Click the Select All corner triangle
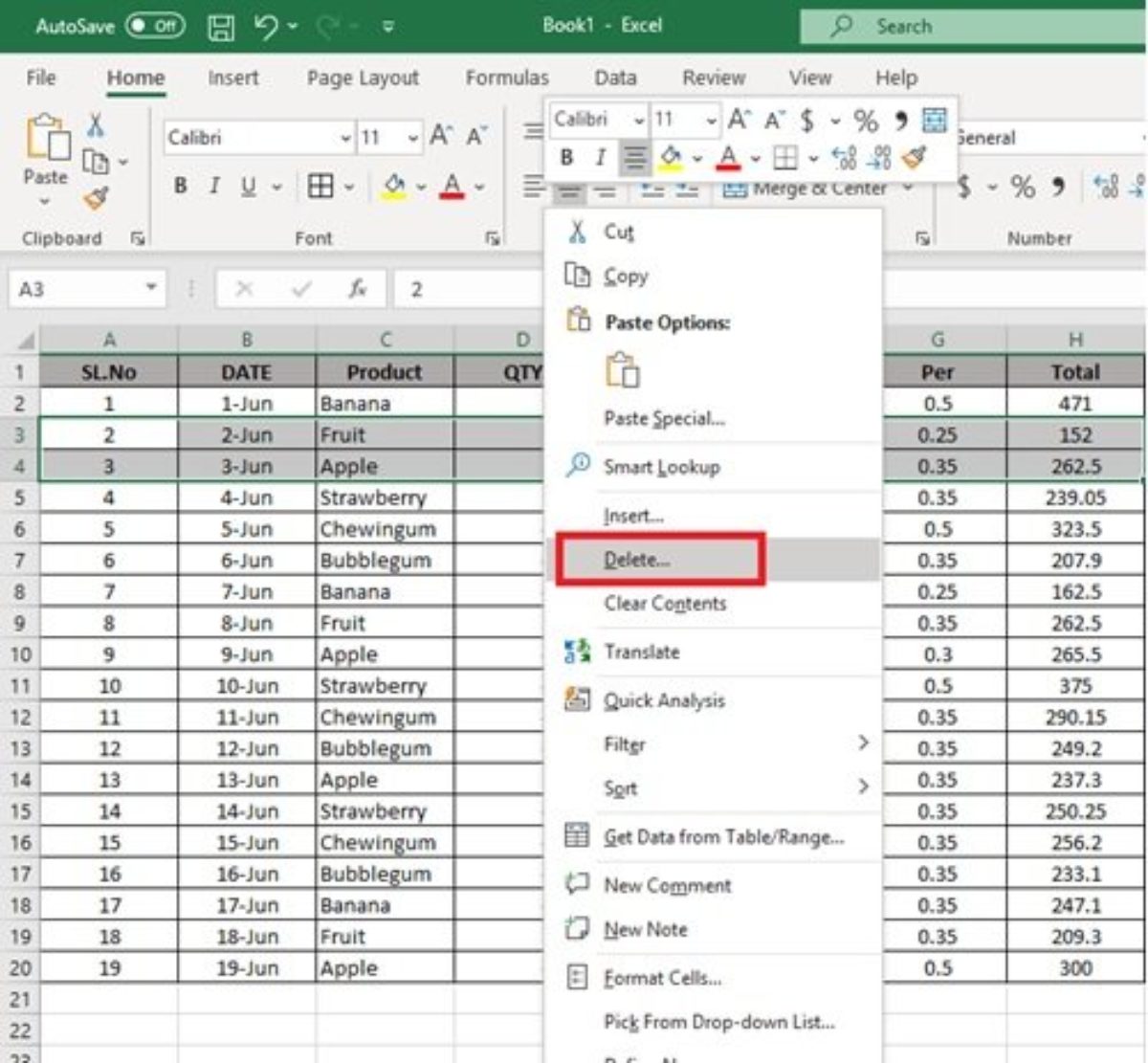This screenshot has width=1148, height=1063. tap(26, 340)
